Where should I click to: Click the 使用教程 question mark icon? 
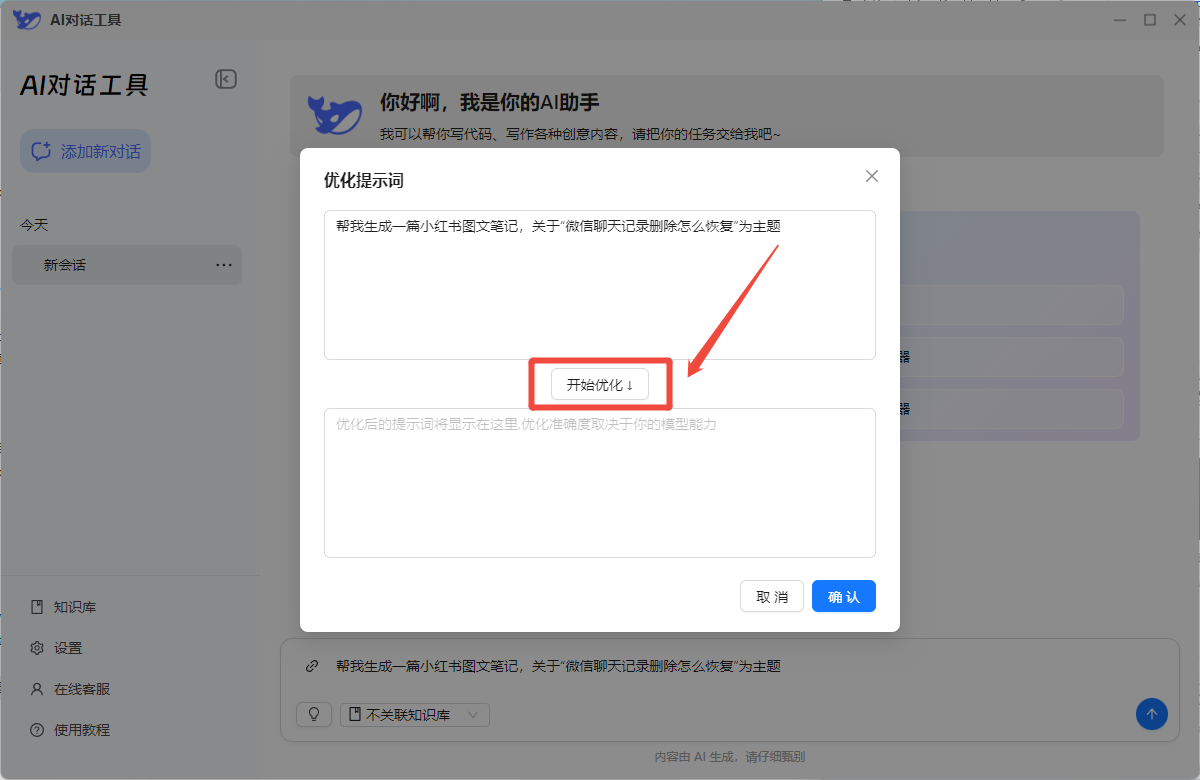click(37, 730)
